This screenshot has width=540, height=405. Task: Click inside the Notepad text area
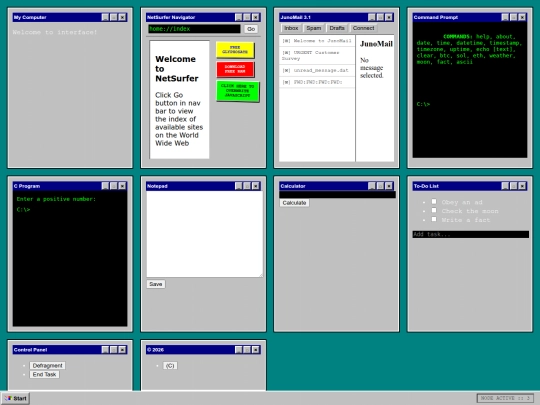point(205,234)
